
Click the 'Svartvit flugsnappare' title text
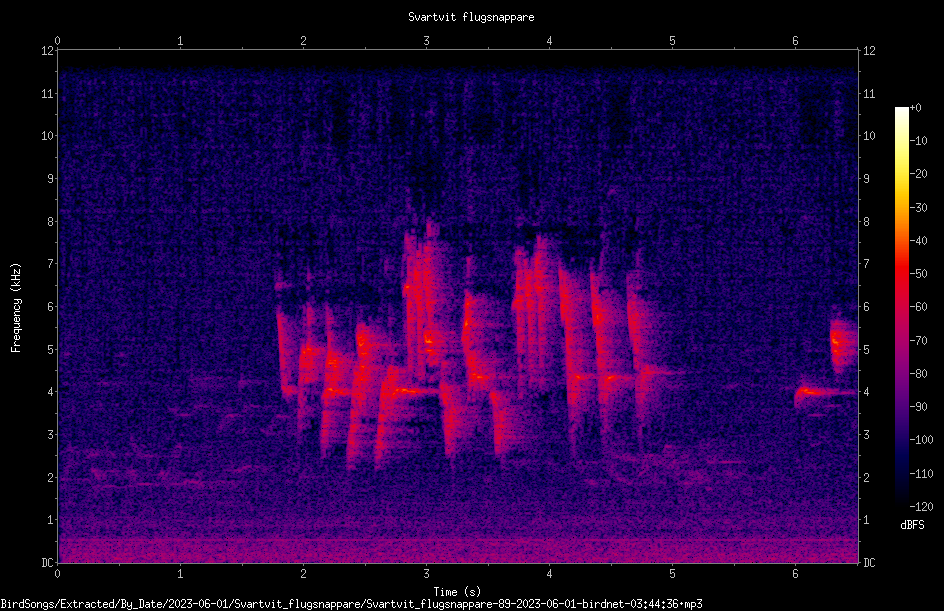click(x=471, y=17)
